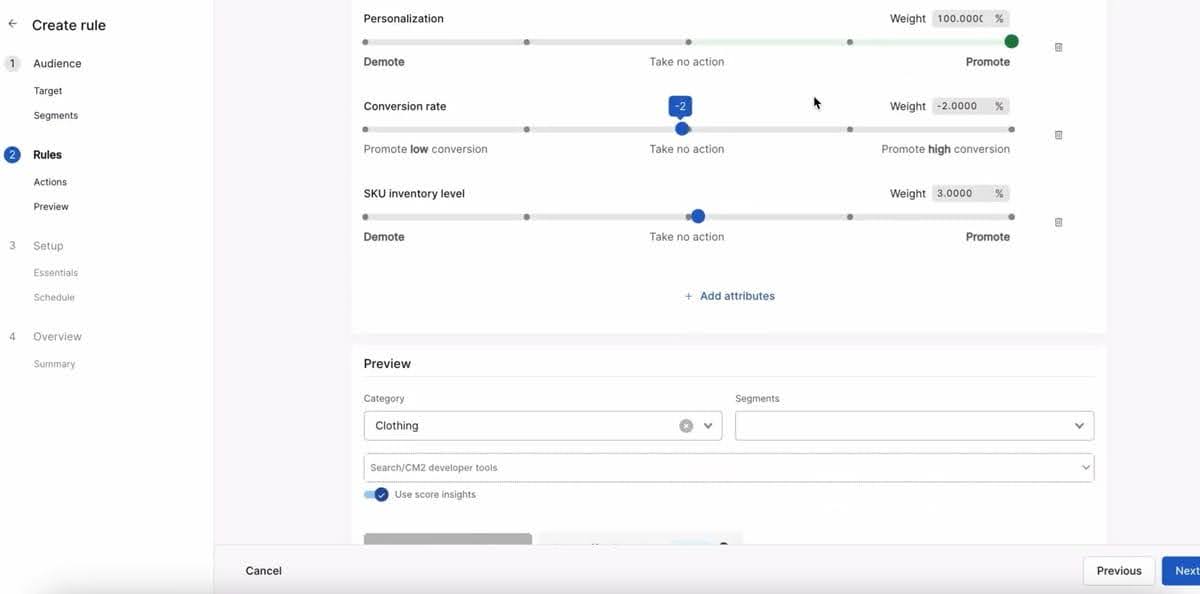
Task: Click the Conversion rate slider handle
Action: tap(682, 128)
